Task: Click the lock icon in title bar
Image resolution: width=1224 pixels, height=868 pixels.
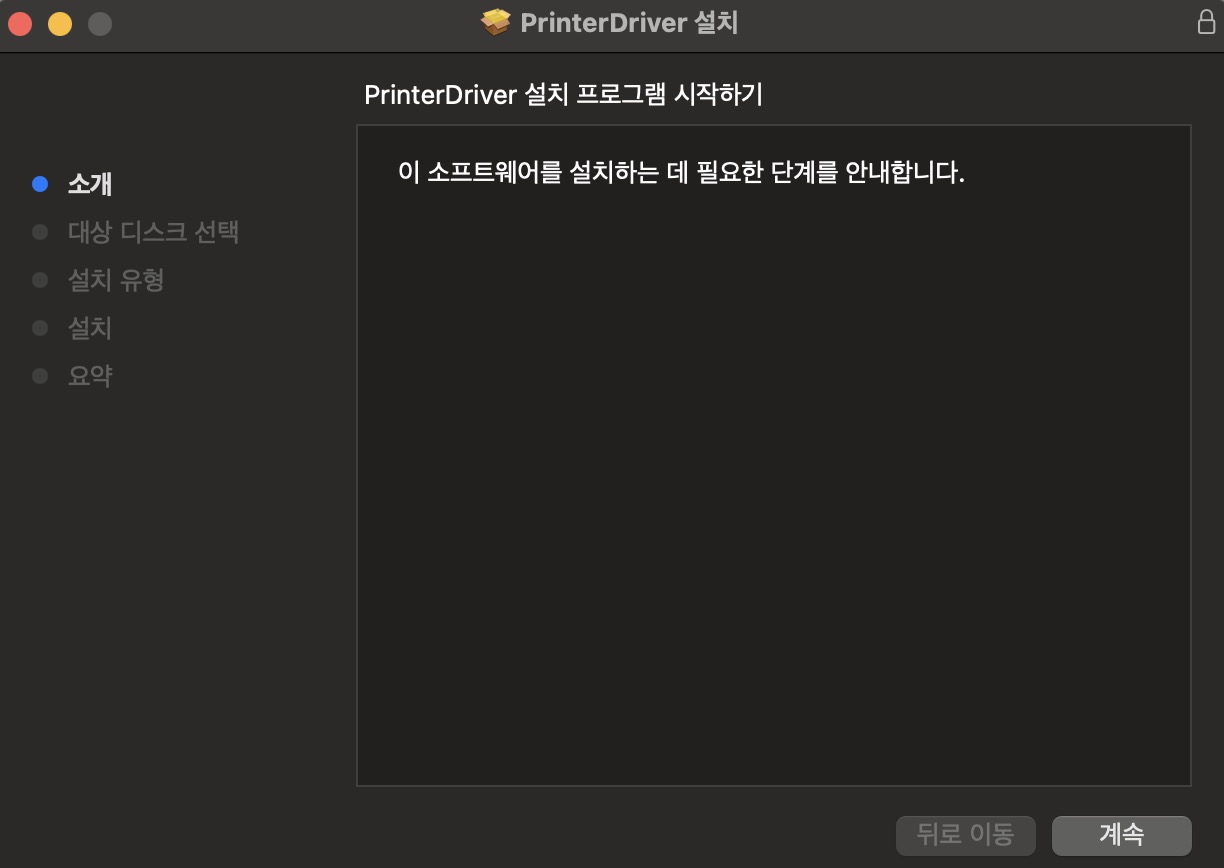Action: tap(1206, 22)
